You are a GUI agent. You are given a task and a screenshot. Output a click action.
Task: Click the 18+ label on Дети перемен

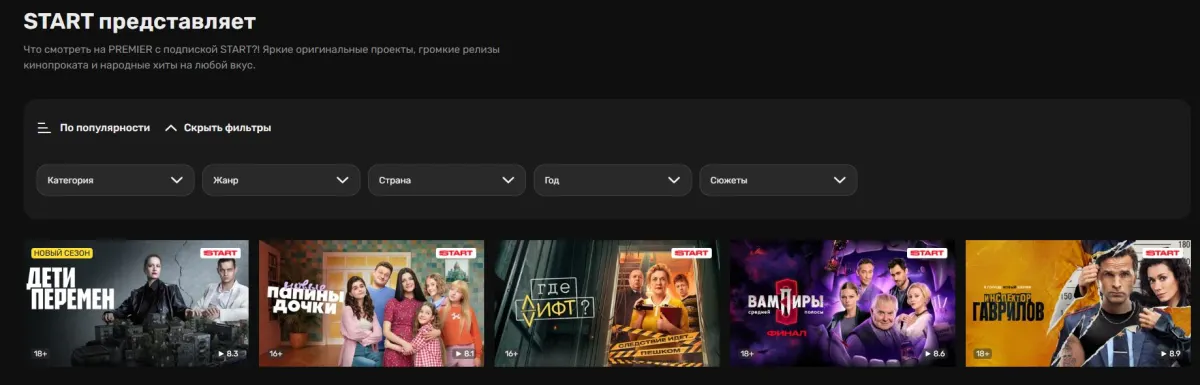tap(41, 354)
